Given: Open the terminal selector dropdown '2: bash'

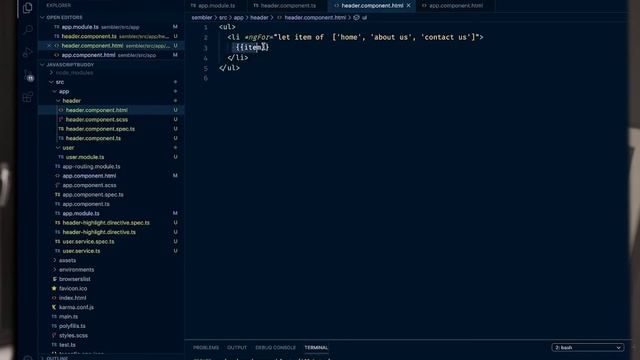Looking at the screenshot, I should point(588,348).
